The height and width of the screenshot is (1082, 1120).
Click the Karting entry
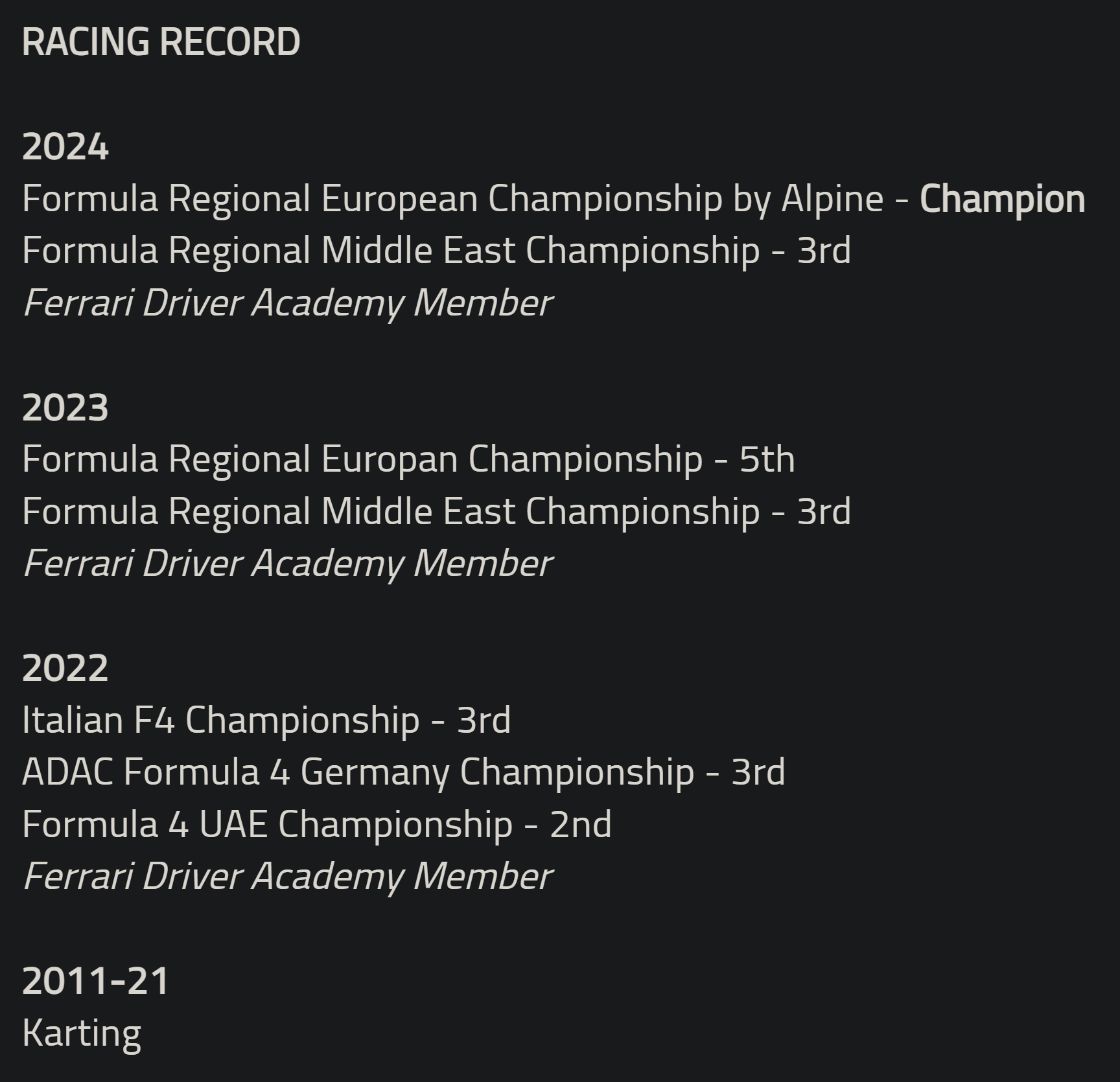point(82,1033)
